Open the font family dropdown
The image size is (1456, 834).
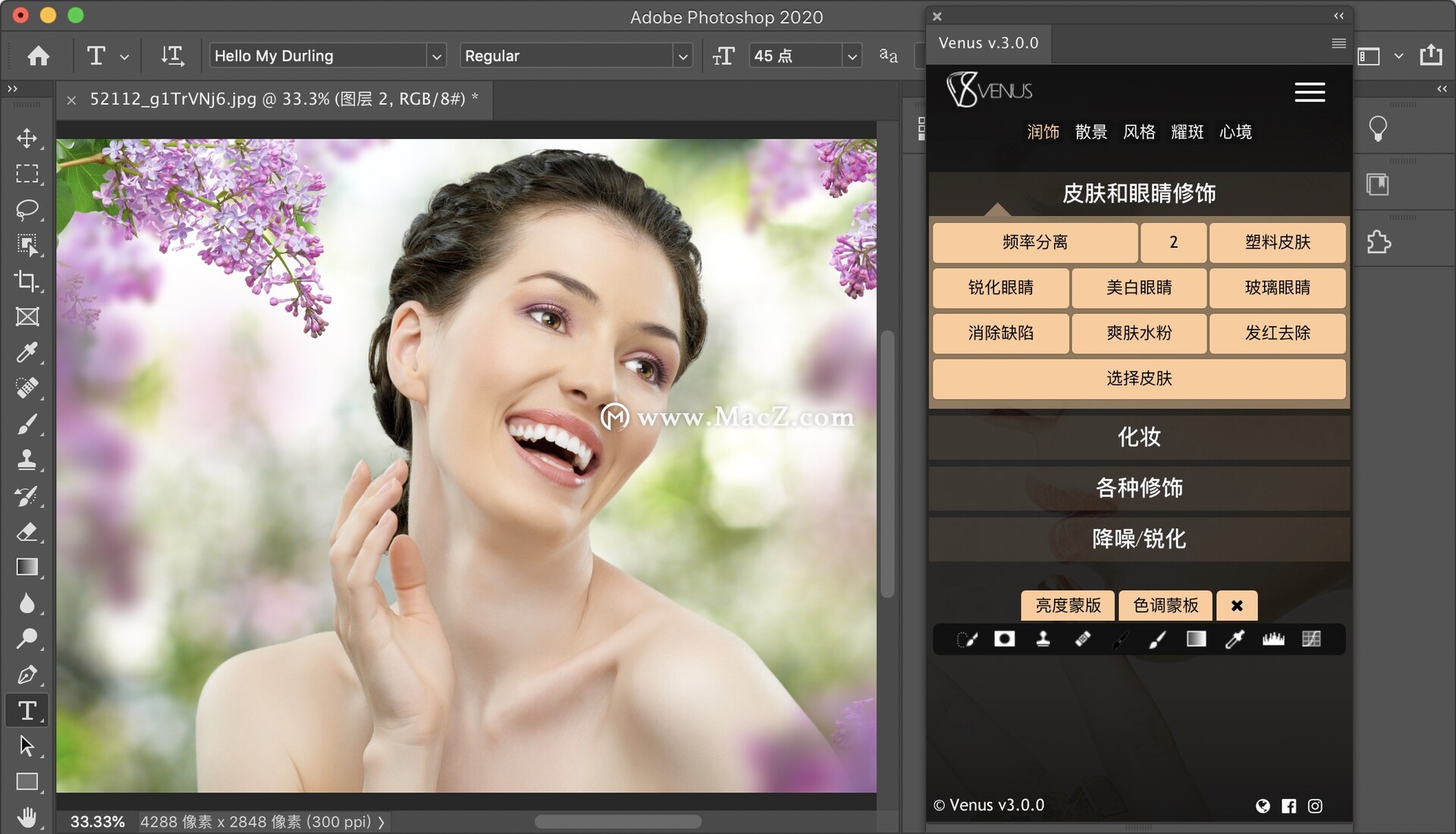(x=436, y=56)
